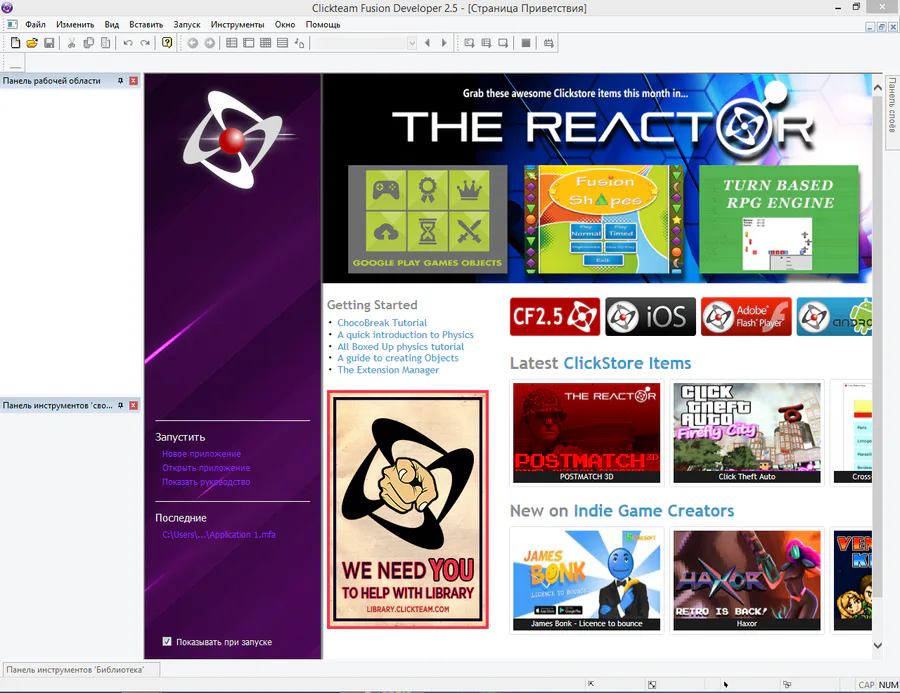Open the Event list editor icon

click(282, 43)
